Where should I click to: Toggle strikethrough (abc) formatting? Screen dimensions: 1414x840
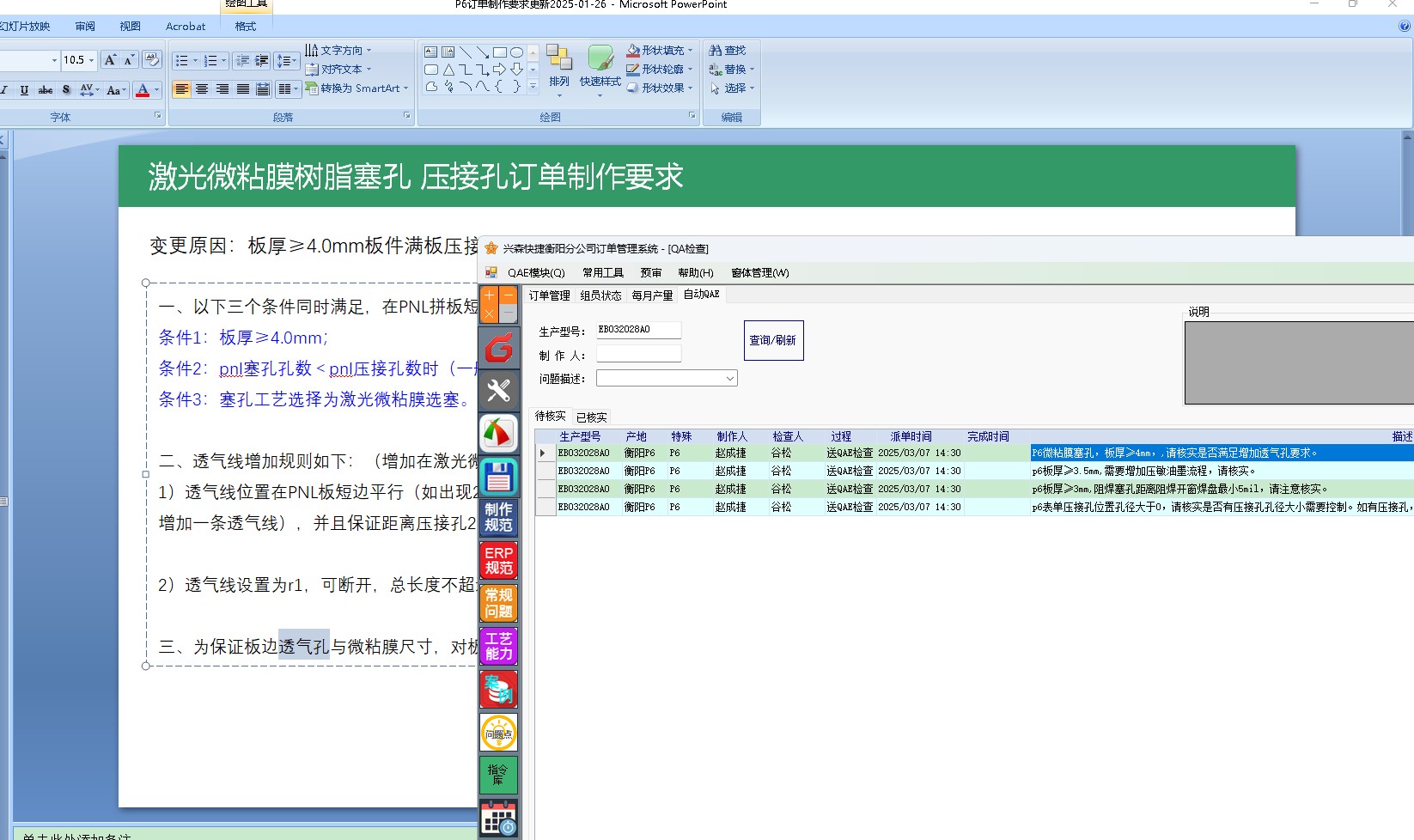46,89
